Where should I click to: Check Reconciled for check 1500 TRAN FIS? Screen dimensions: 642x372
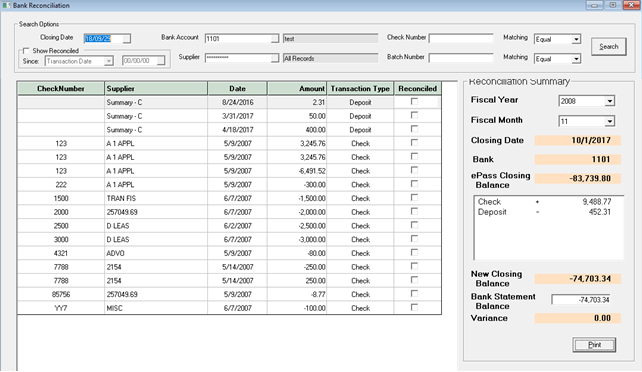pyautogui.click(x=414, y=198)
